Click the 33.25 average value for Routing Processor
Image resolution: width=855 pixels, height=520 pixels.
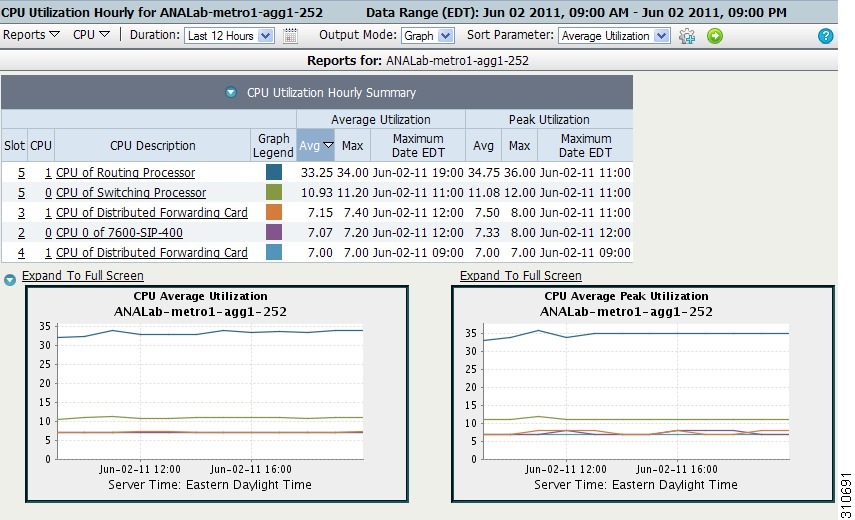[317, 173]
